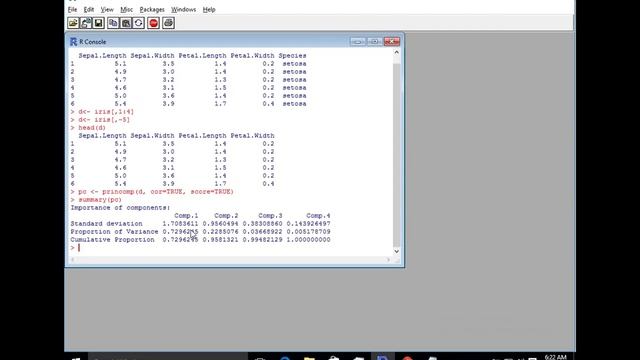640x360 pixels.
Task: Open the Edit menu
Action: click(x=89, y=9)
